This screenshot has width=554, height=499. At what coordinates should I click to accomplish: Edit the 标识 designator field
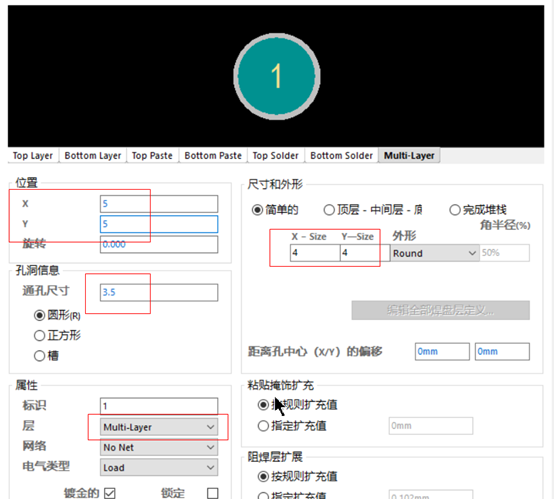coord(159,406)
